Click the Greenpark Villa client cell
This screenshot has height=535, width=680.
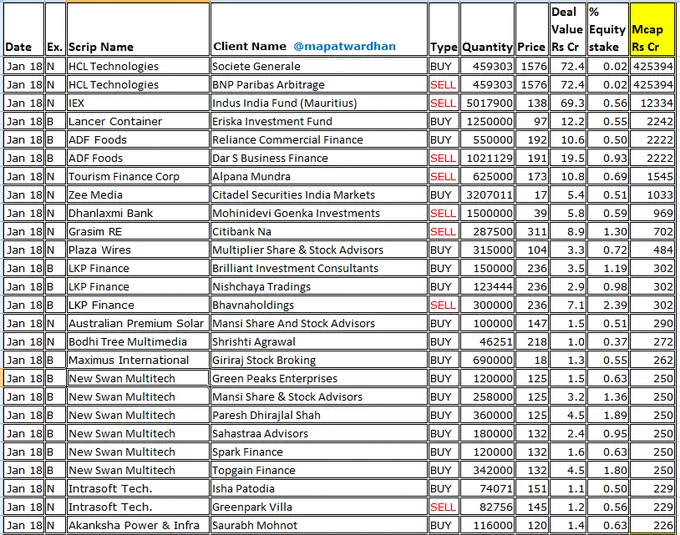pos(319,507)
